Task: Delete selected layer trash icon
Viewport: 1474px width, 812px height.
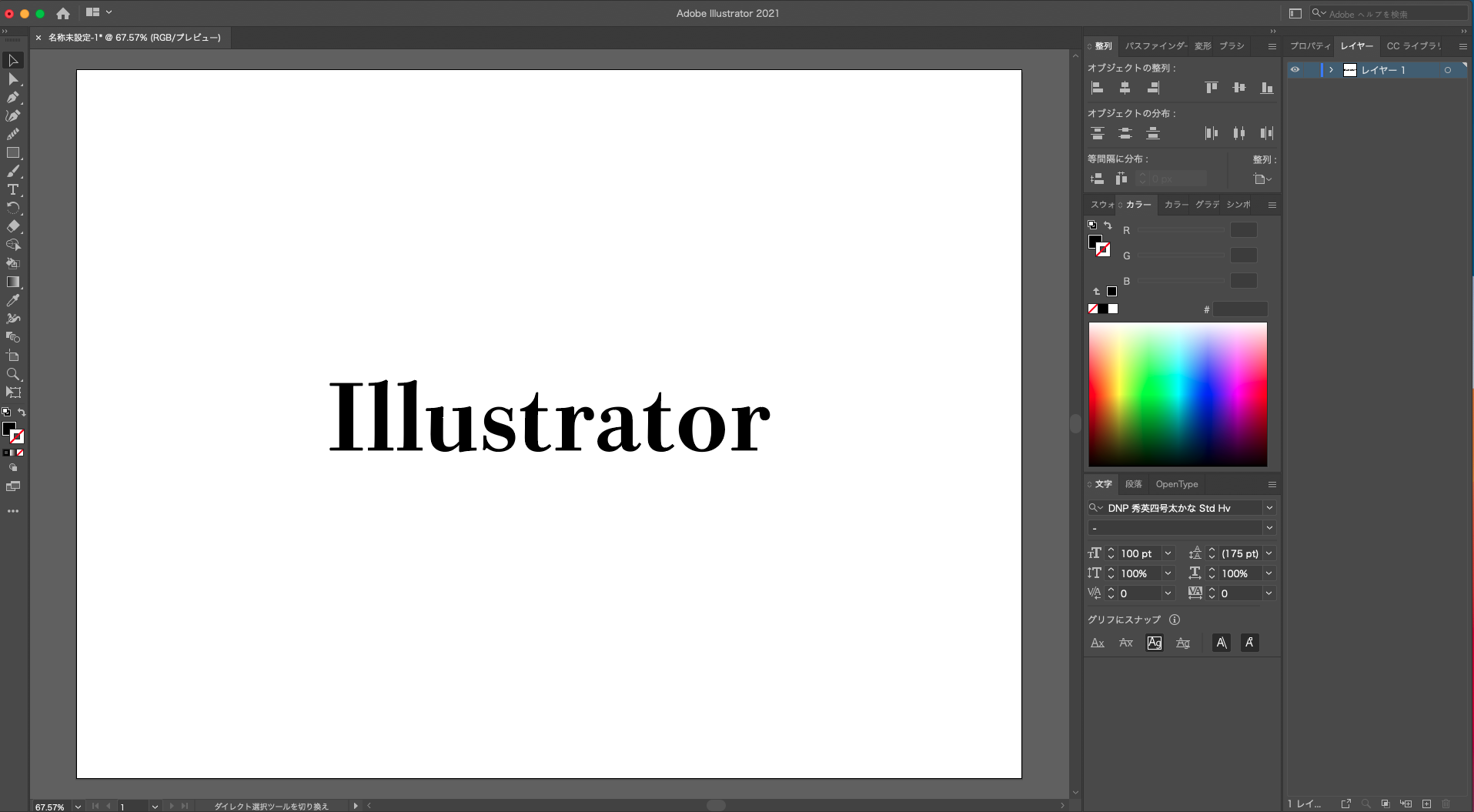Action: click(x=1446, y=804)
